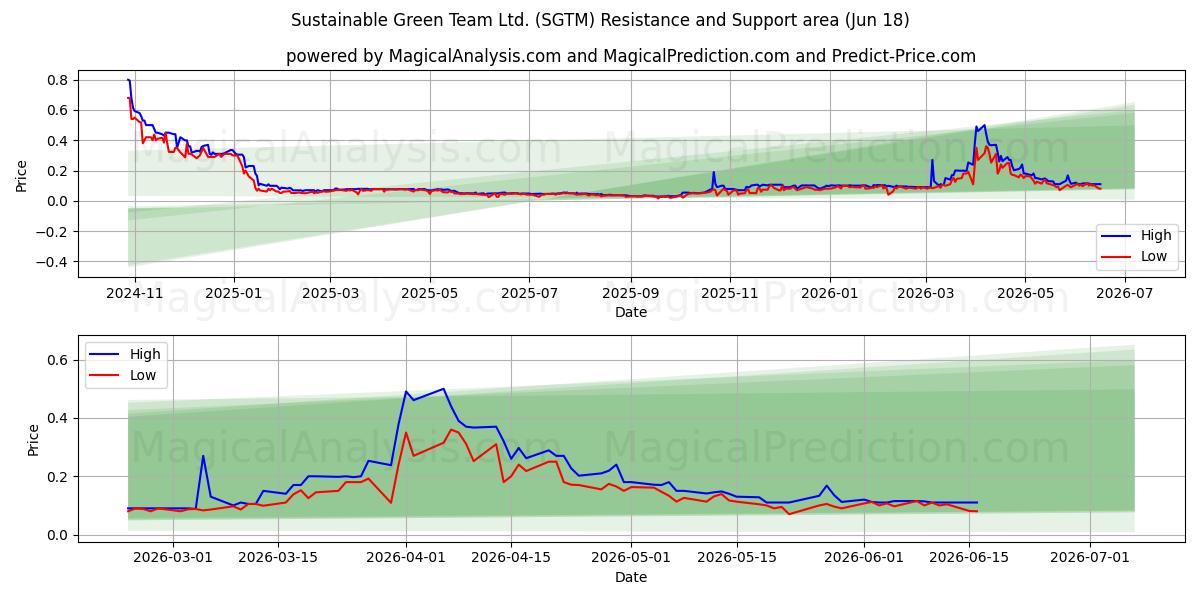Click the '2026-03-01' tick label
1200x600 pixels.
[x=173, y=558]
